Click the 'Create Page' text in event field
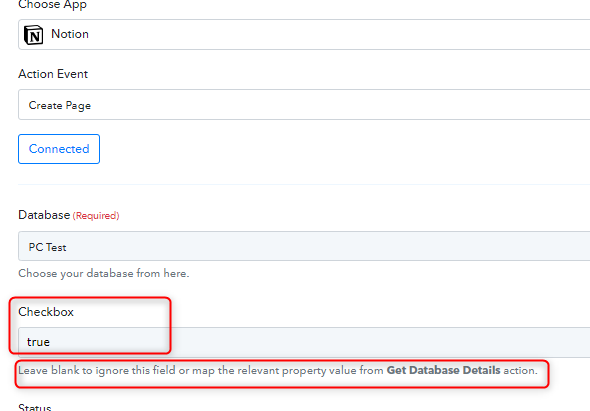 60,105
